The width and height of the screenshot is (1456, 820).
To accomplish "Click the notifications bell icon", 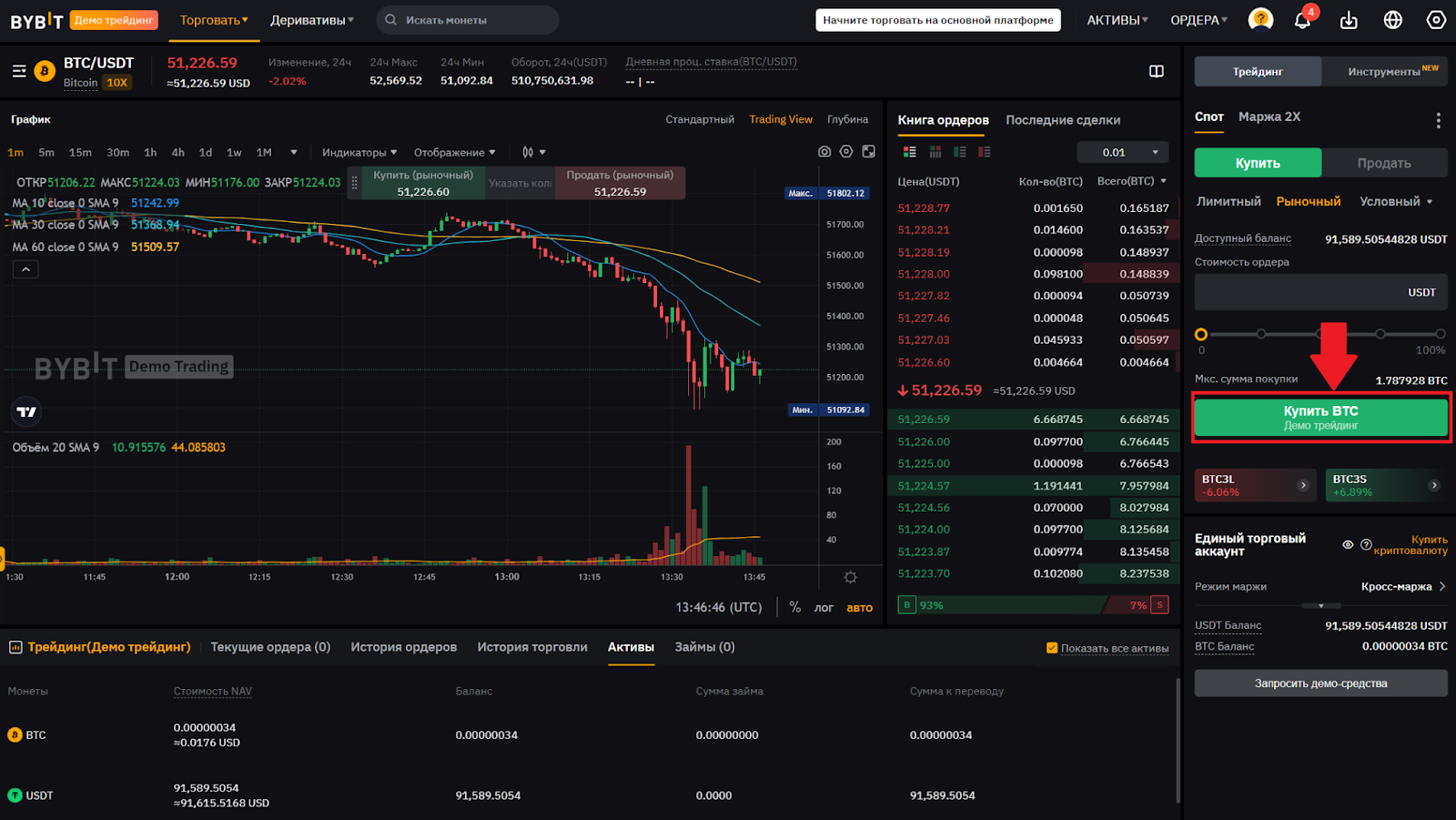I will tap(1302, 20).
